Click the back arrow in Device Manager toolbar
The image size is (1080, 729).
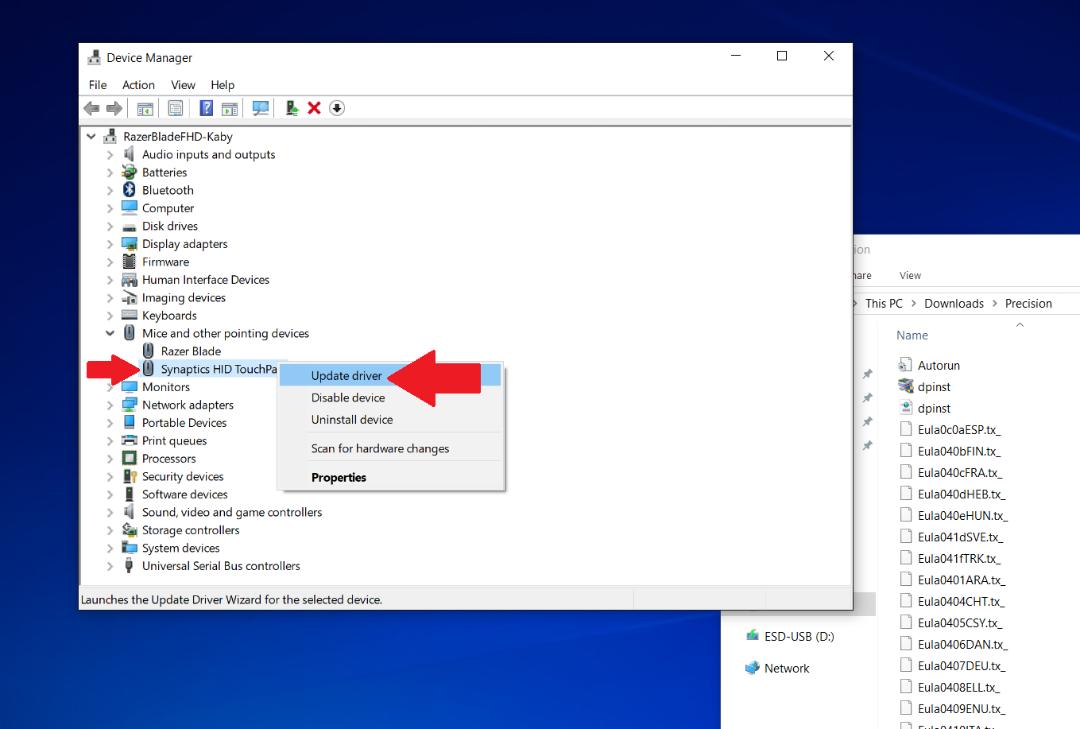pyautogui.click(x=92, y=108)
